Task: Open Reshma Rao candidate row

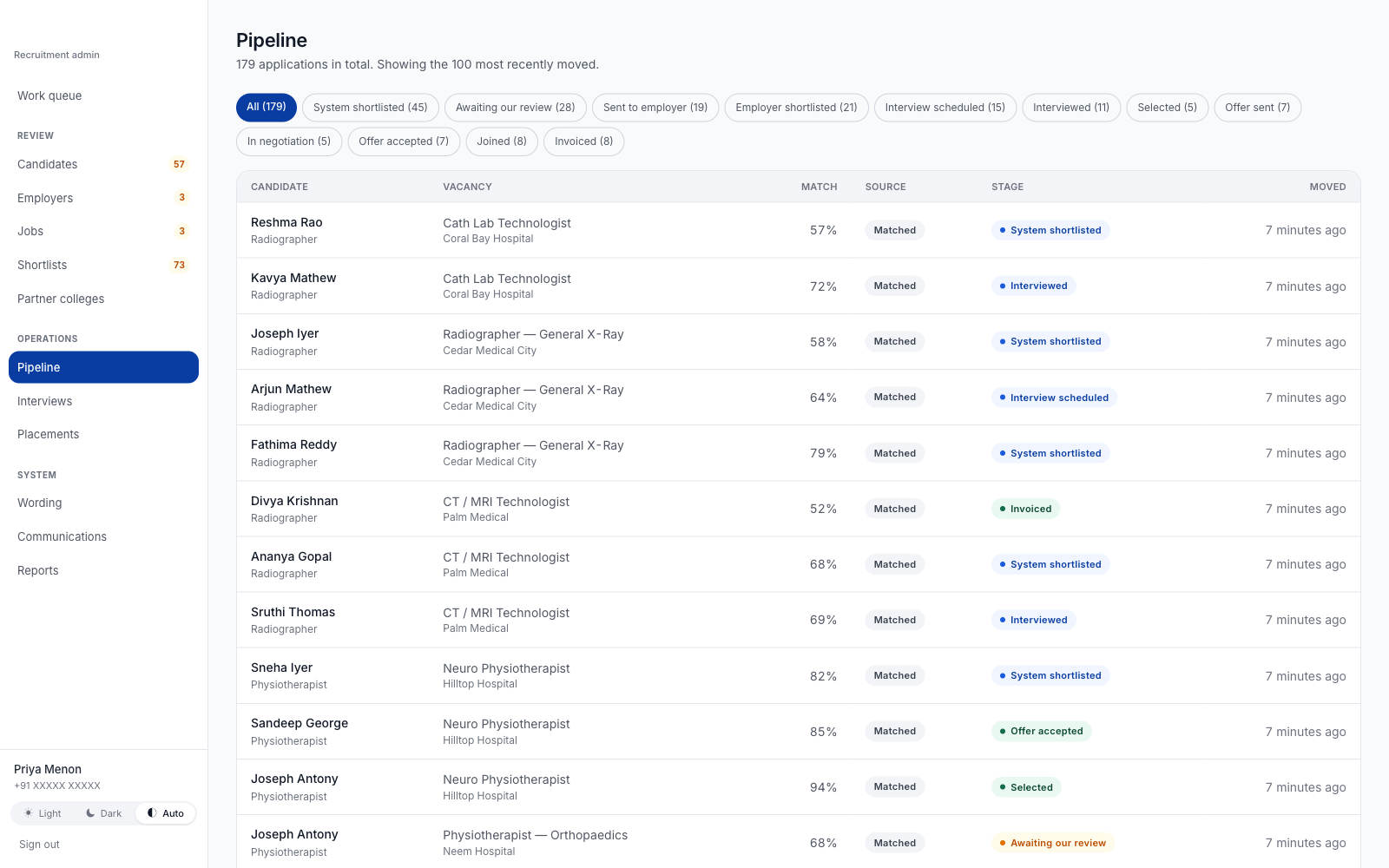Action: coord(798,230)
